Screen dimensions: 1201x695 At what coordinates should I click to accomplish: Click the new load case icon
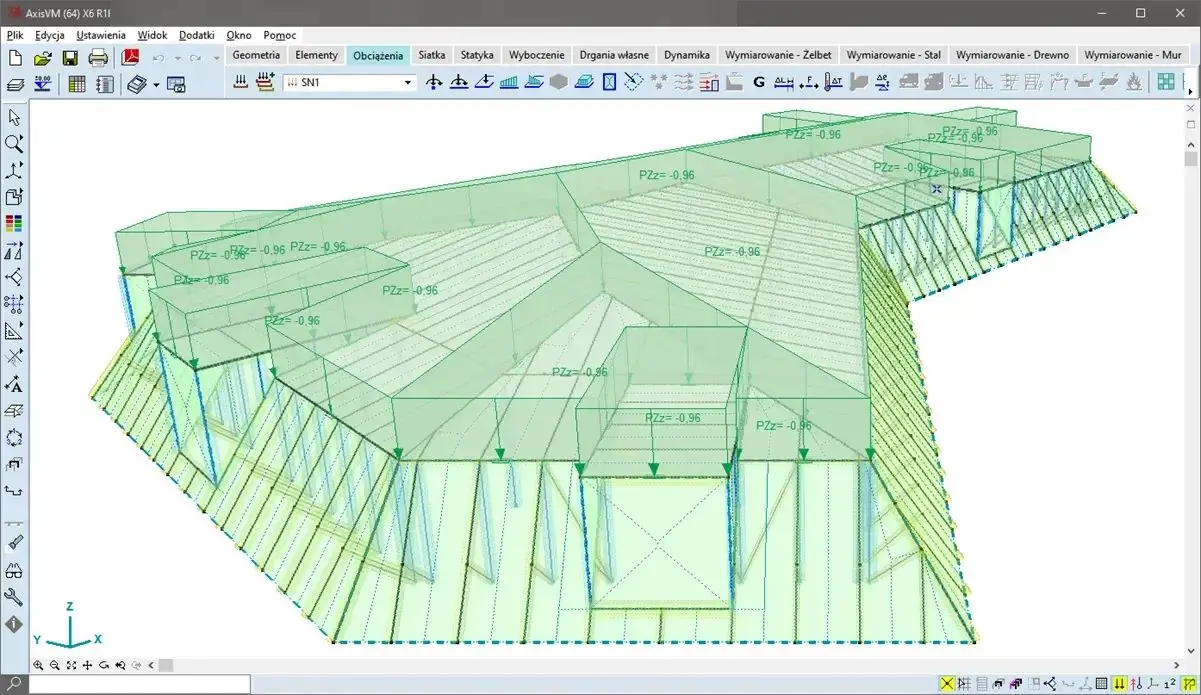tap(265, 83)
